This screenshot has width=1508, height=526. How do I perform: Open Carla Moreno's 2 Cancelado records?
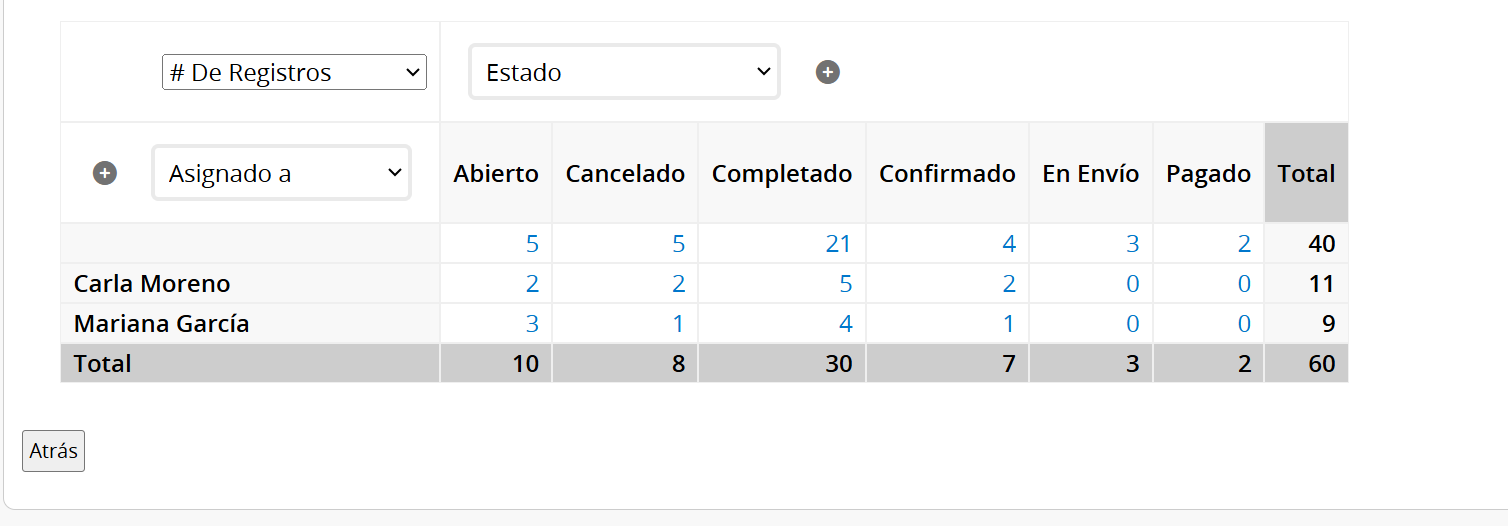pyautogui.click(x=678, y=284)
